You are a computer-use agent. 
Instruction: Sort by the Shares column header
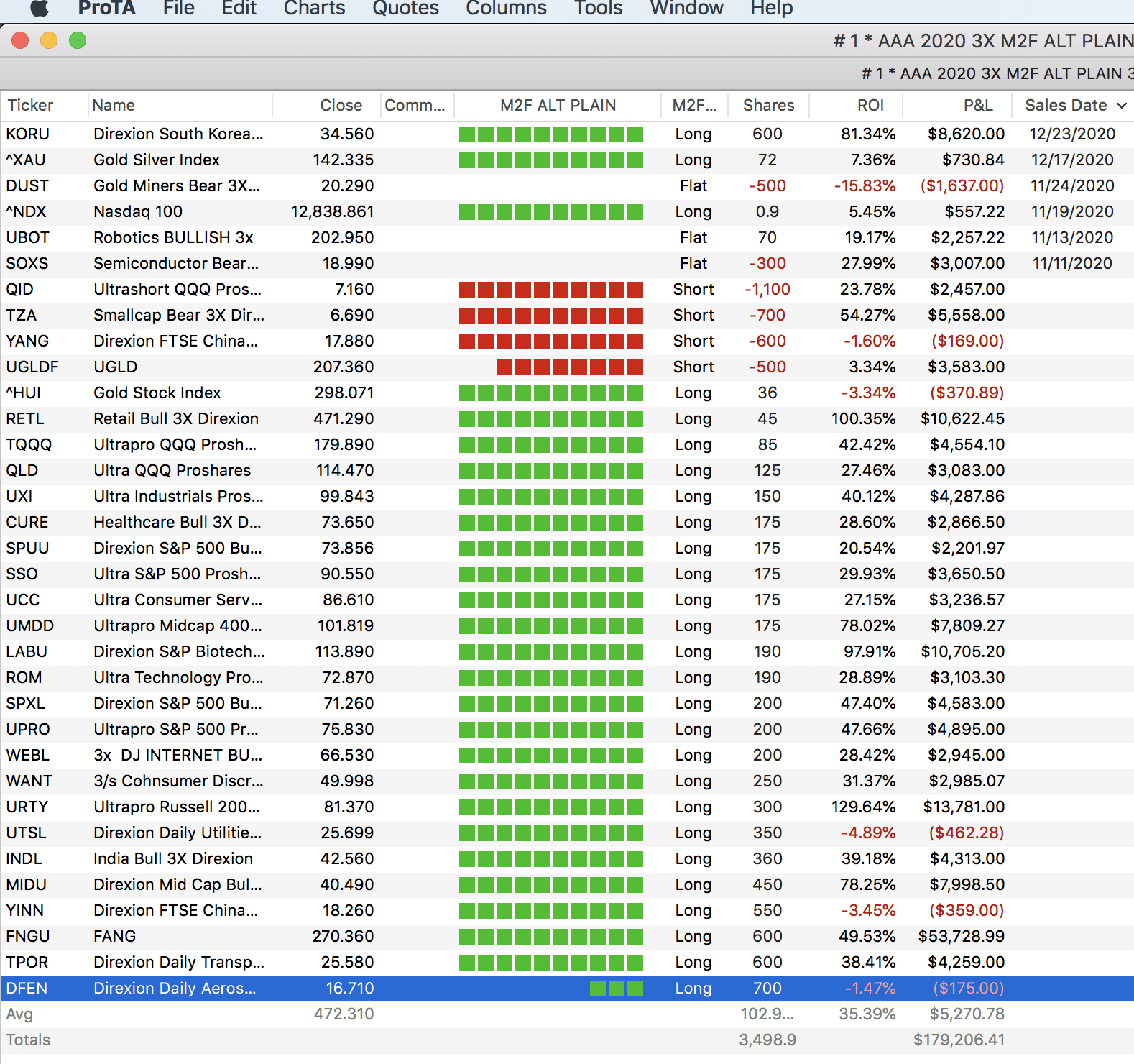(x=769, y=105)
